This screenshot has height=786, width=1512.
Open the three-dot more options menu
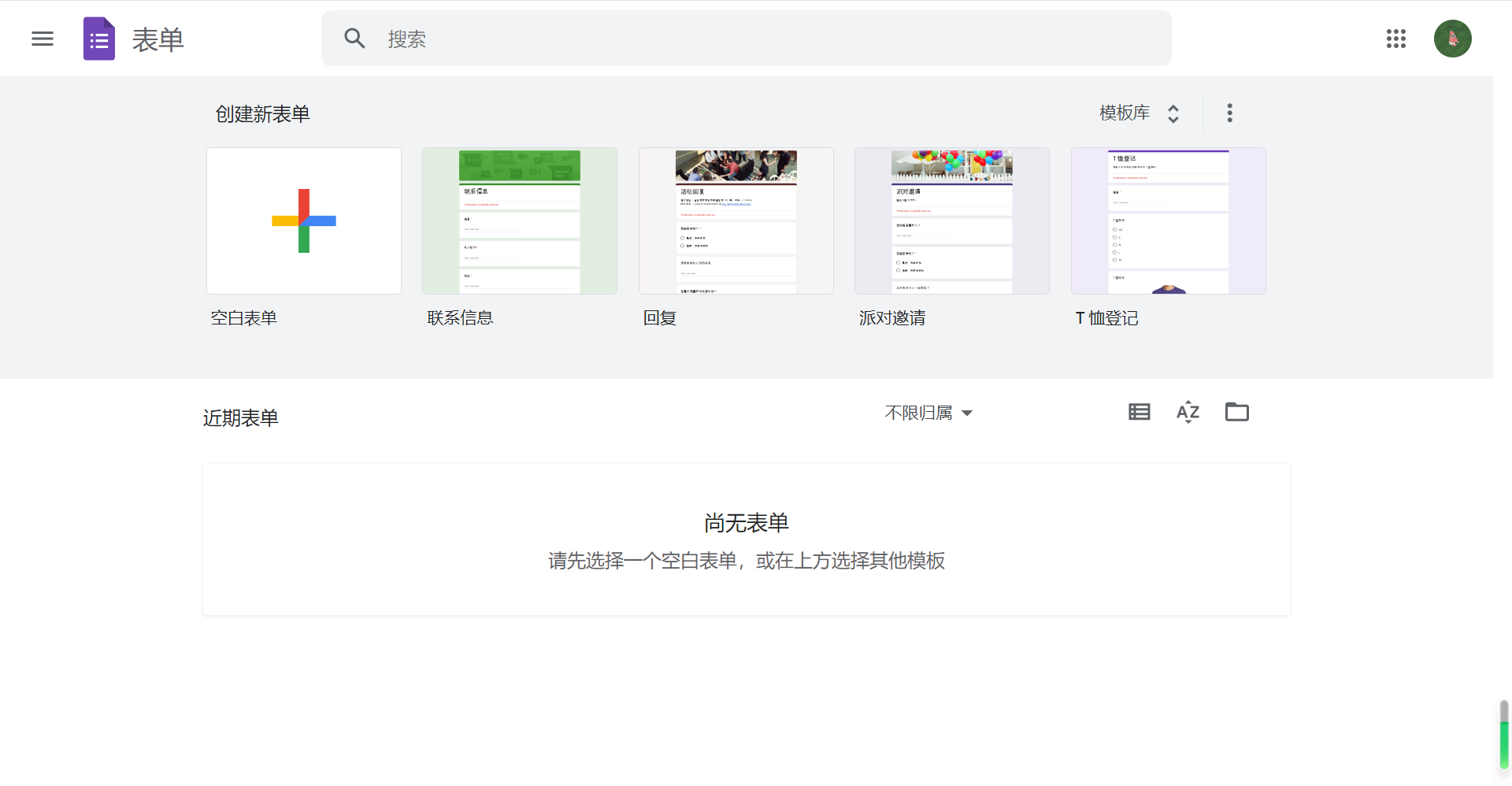[1229, 113]
